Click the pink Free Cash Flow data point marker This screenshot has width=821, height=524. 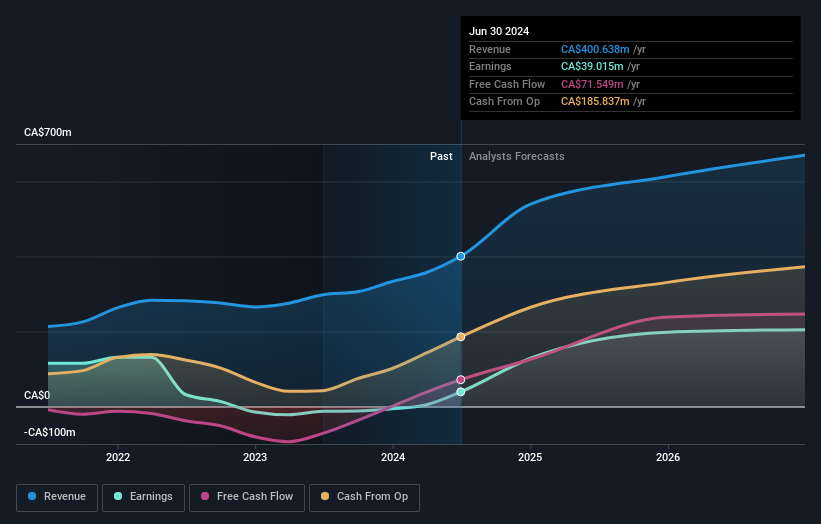[461, 380]
